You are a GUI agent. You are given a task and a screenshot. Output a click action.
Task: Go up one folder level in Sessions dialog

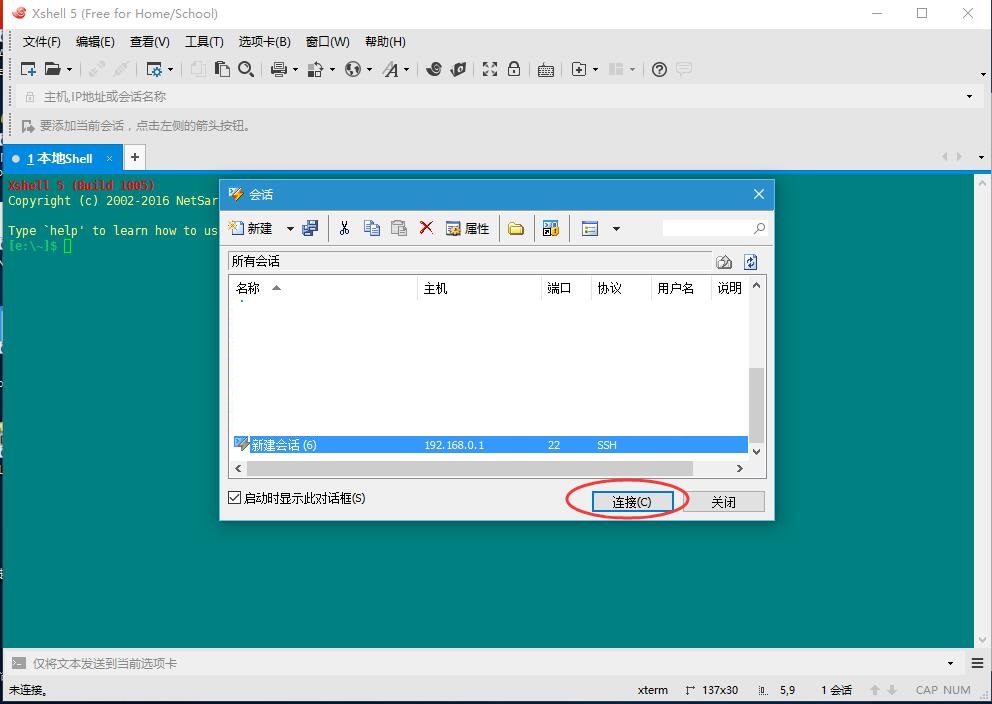(x=724, y=262)
